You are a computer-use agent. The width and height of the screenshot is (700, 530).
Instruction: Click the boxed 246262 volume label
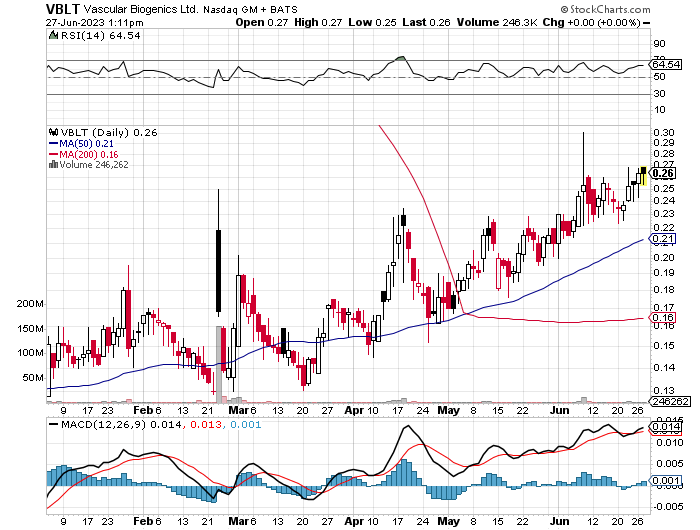tap(671, 401)
